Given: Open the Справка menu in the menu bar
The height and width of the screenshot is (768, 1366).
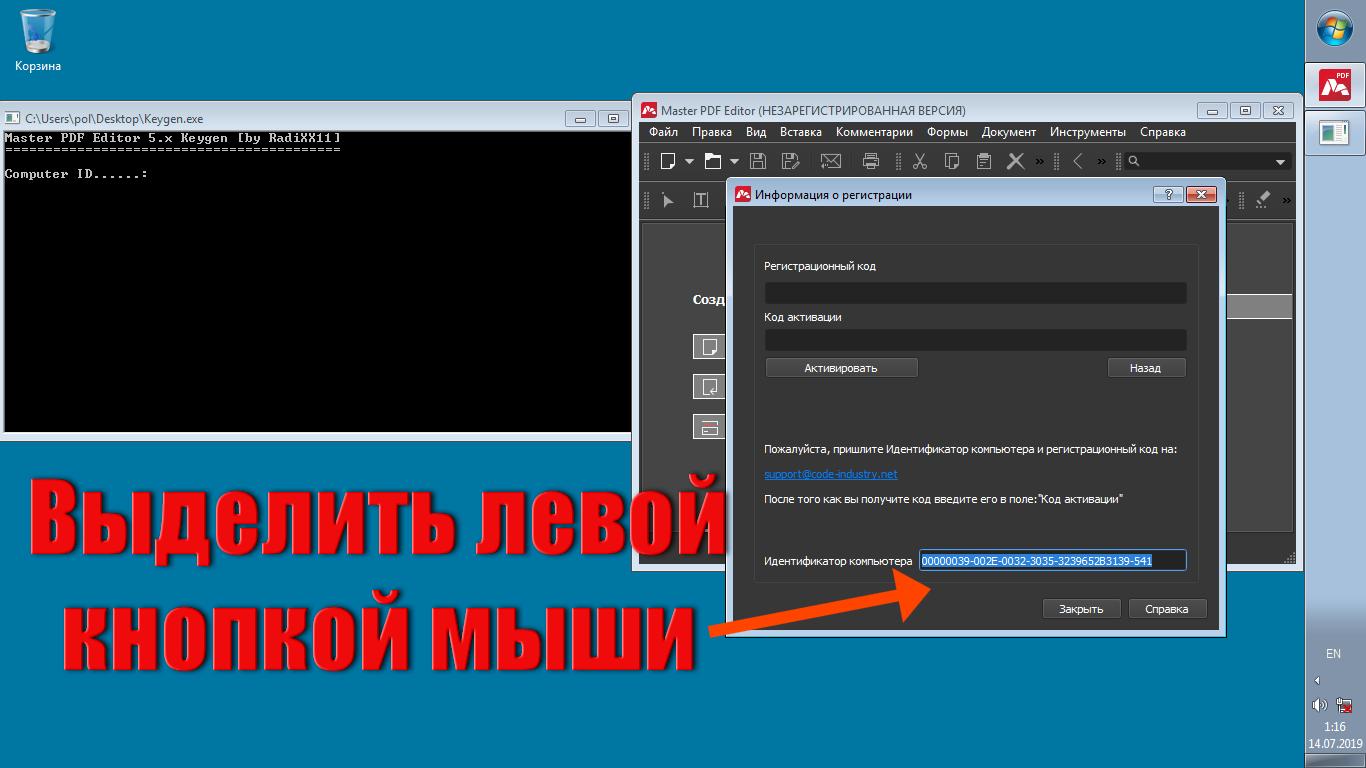Looking at the screenshot, I should pos(1163,132).
